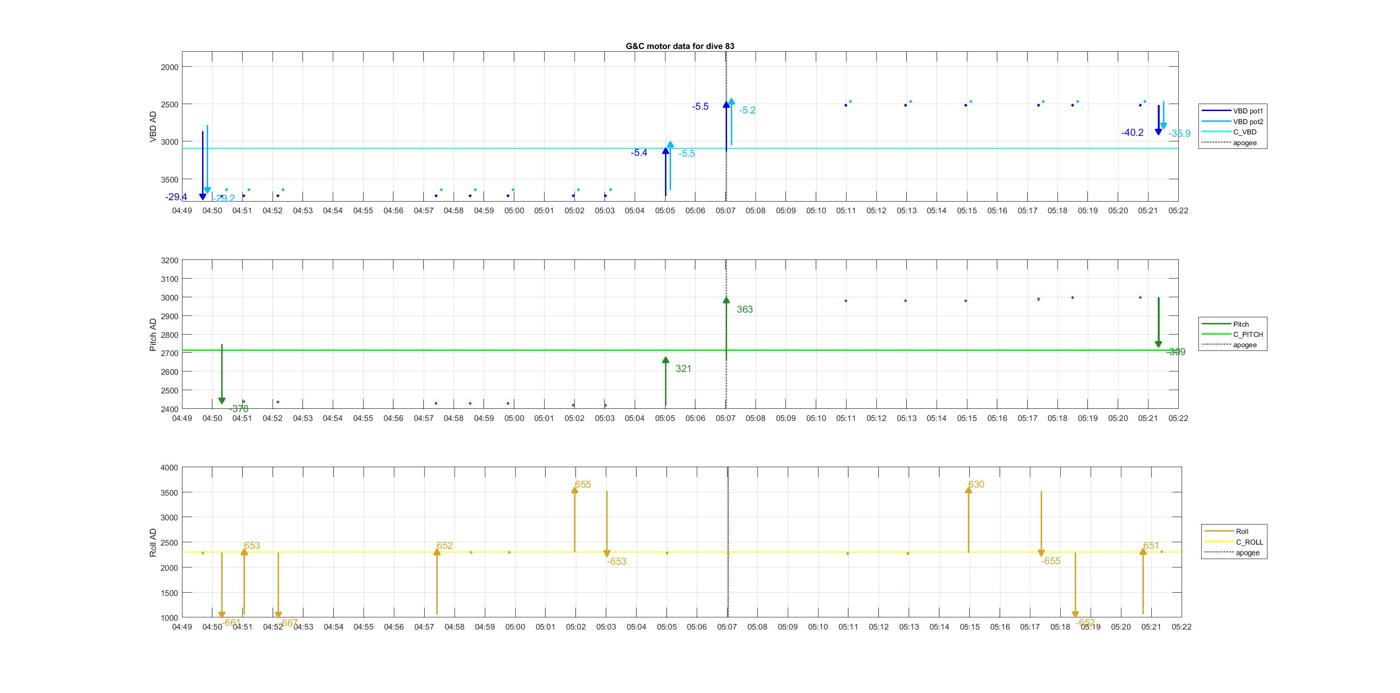Click the '4000' tick on Roll axis
Image resolution: width=1400 pixels, height=693 pixels.
(169, 468)
